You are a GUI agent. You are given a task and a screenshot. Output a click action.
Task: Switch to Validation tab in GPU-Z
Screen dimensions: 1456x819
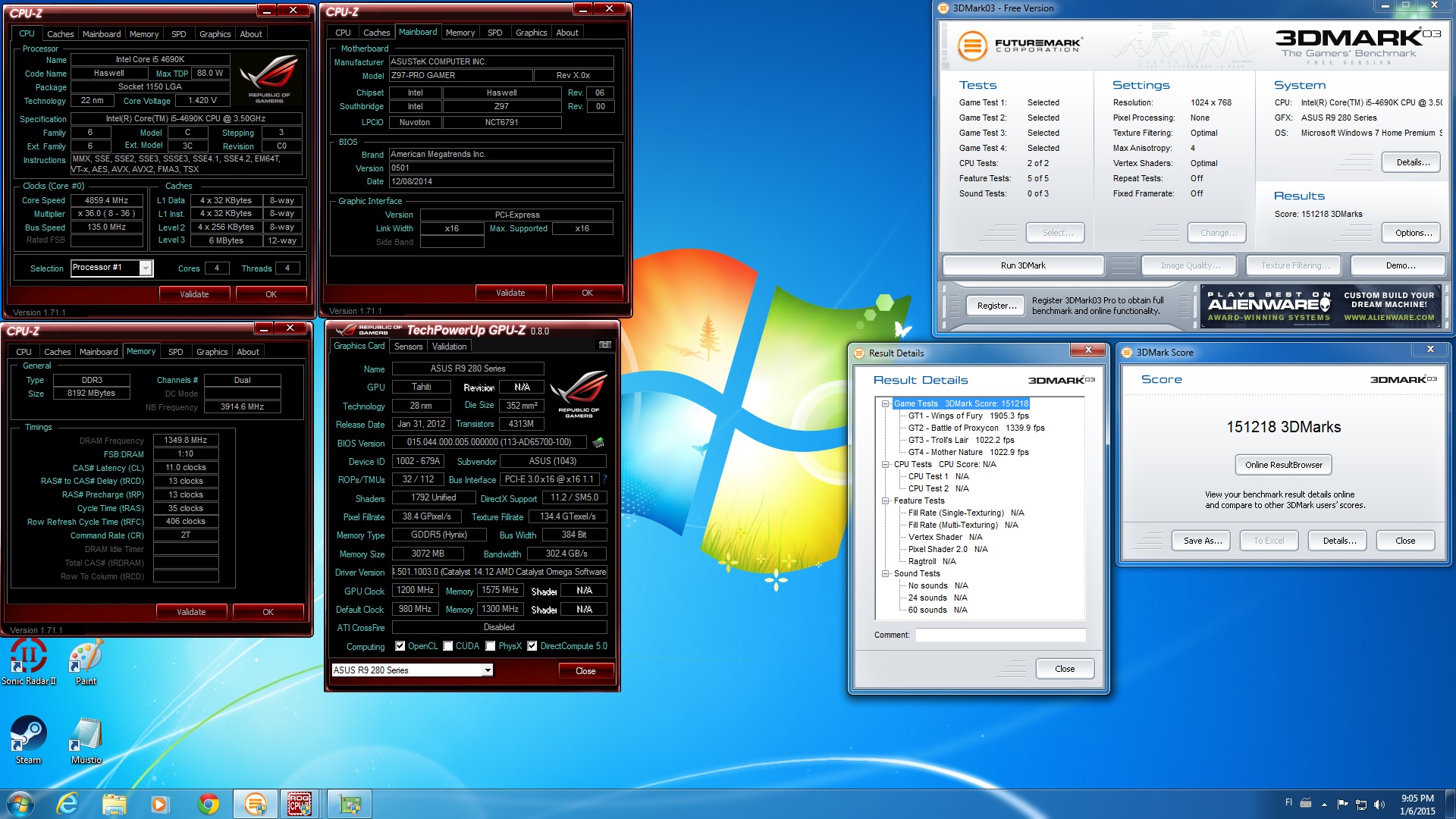449,347
